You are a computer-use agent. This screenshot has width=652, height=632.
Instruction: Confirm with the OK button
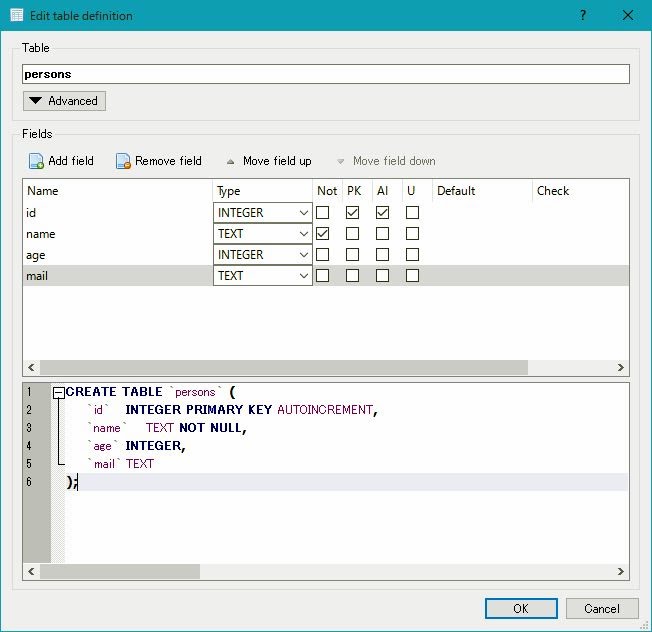pyautogui.click(x=520, y=608)
